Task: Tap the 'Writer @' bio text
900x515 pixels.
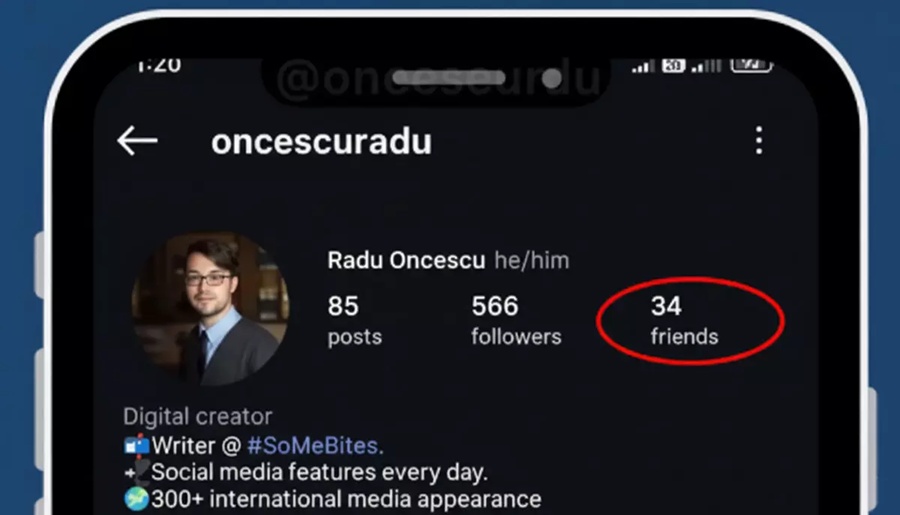Action: click(196, 446)
